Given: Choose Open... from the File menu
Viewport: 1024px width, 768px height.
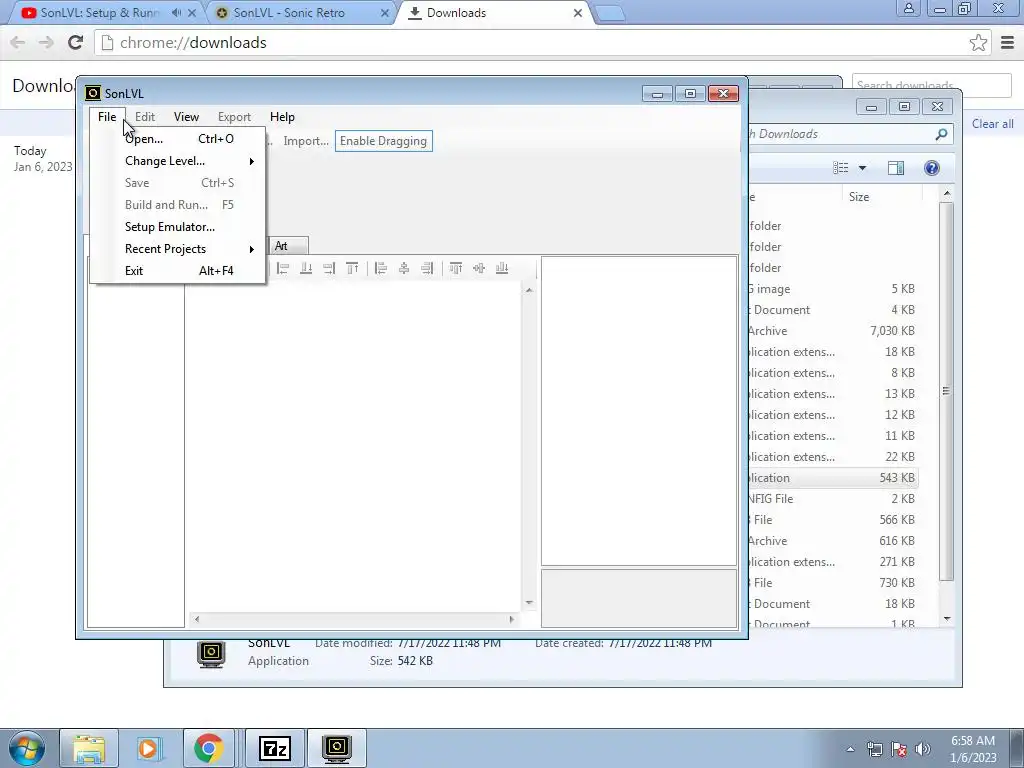Looking at the screenshot, I should [178, 139].
